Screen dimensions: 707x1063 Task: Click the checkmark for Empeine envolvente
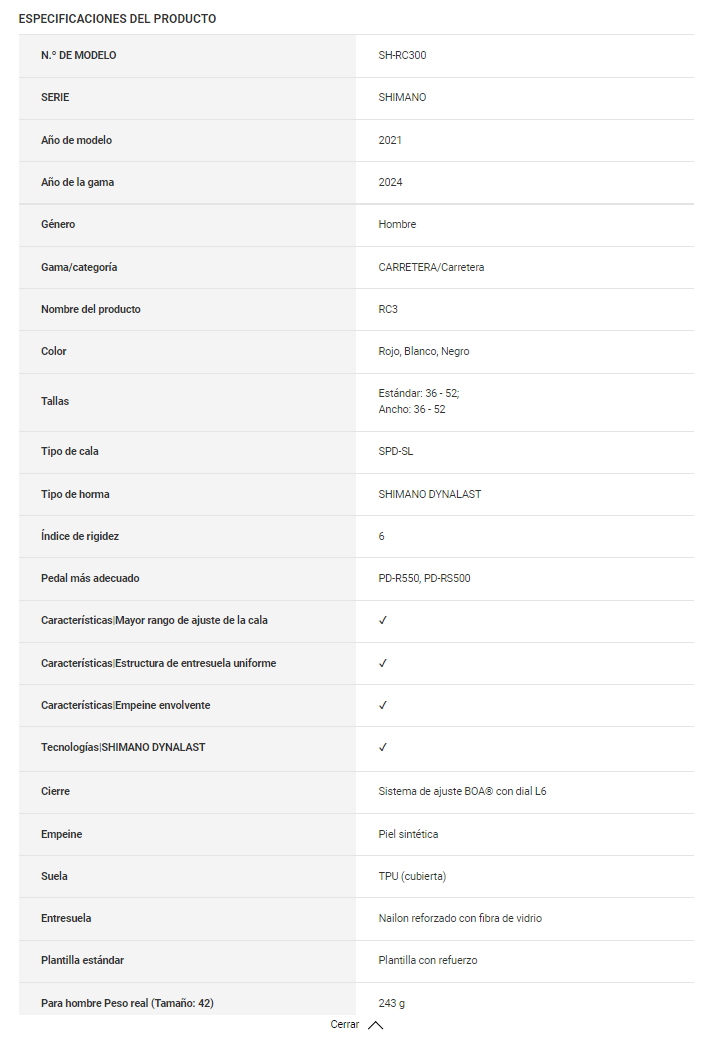383,705
